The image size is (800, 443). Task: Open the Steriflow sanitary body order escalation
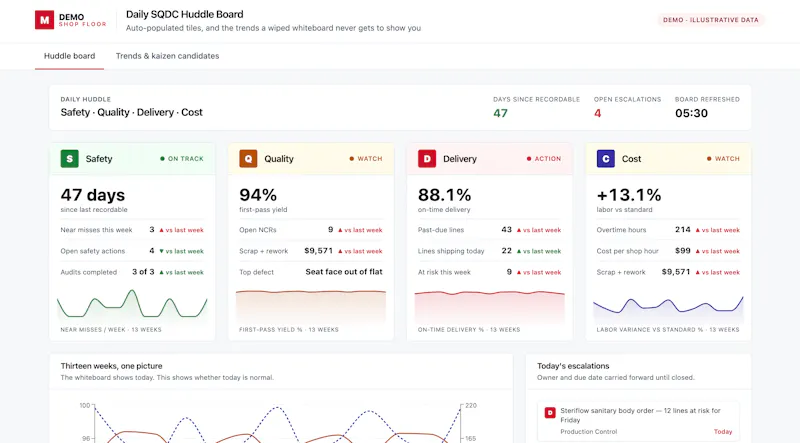638,421
